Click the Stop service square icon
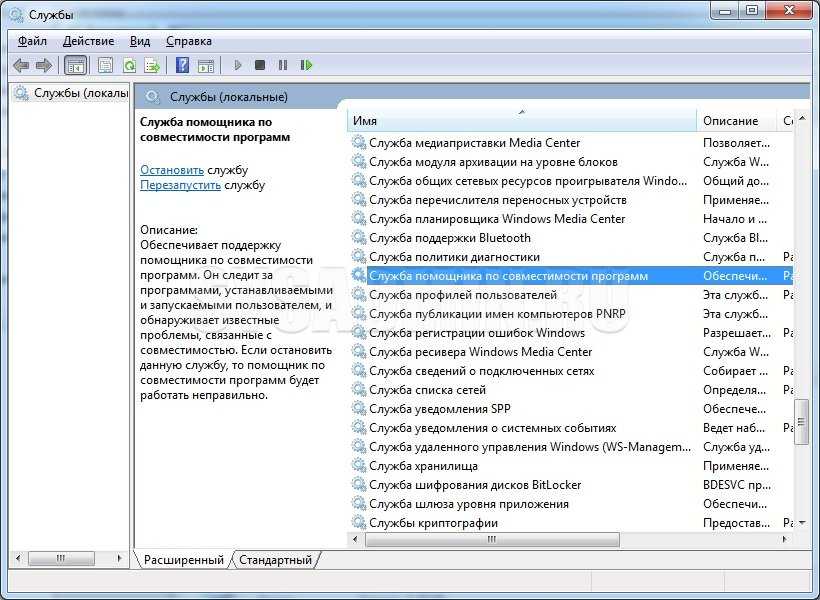820x600 pixels. click(x=260, y=65)
